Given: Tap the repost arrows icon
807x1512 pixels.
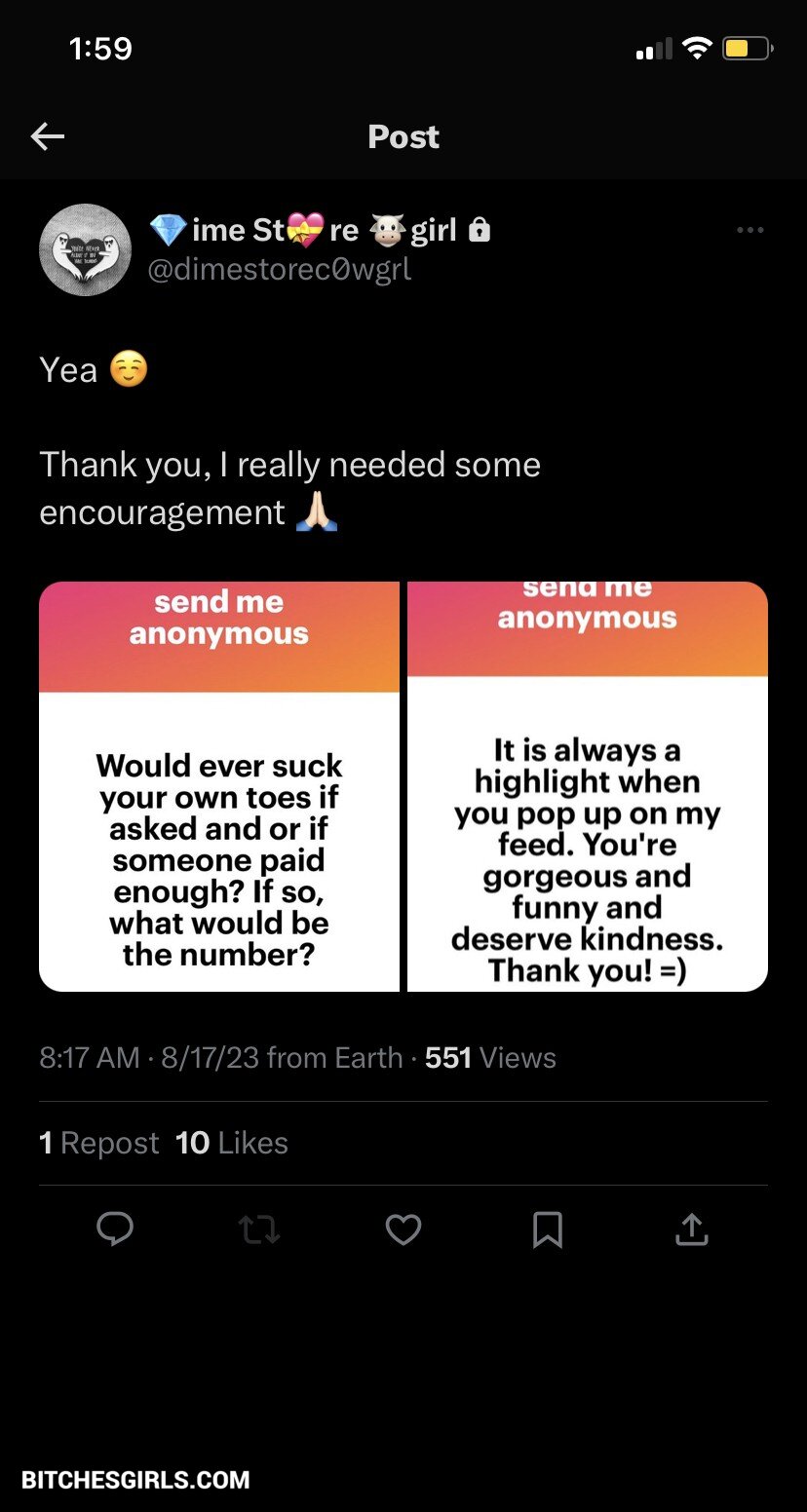Looking at the screenshot, I should [x=259, y=1229].
